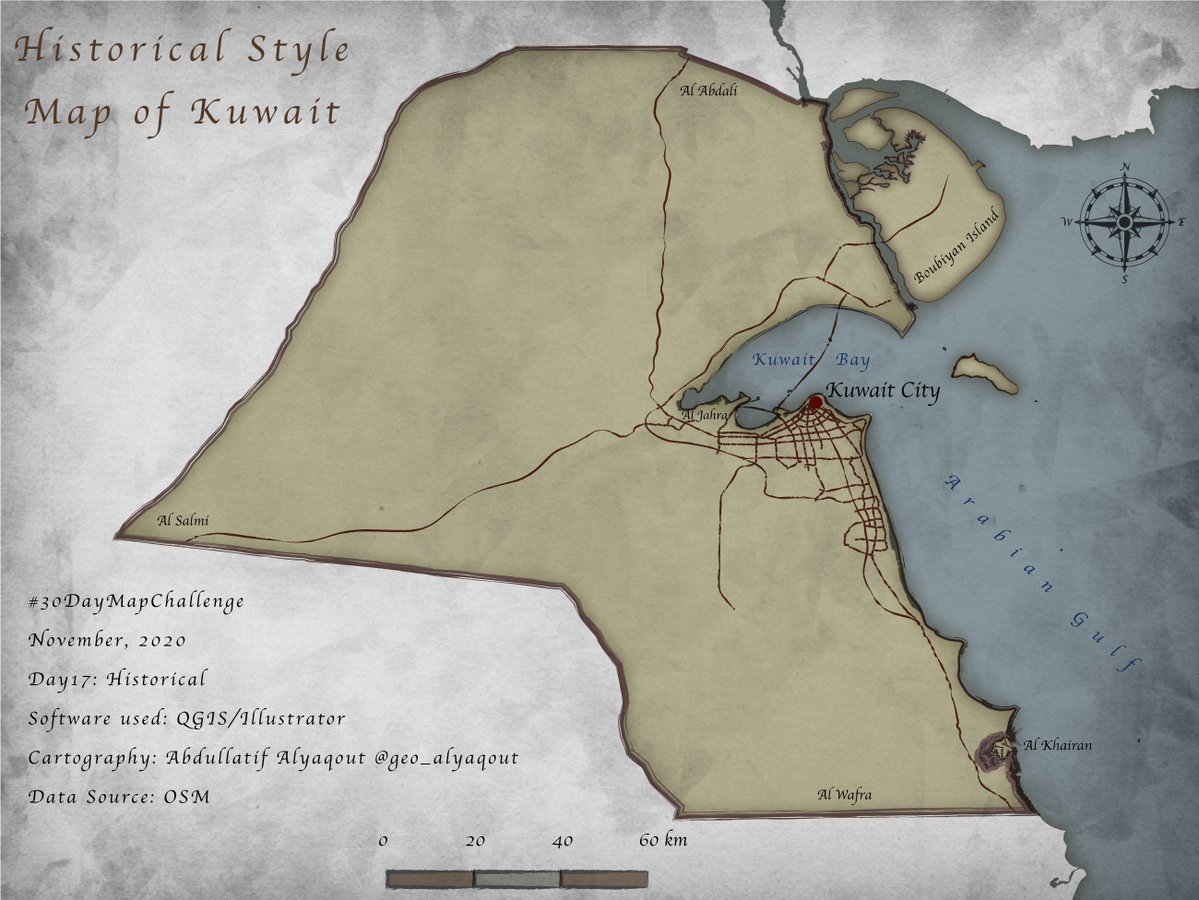1199x900 pixels.
Task: Select the Software used: QGIS/Illustrator line
Action: pos(187,719)
